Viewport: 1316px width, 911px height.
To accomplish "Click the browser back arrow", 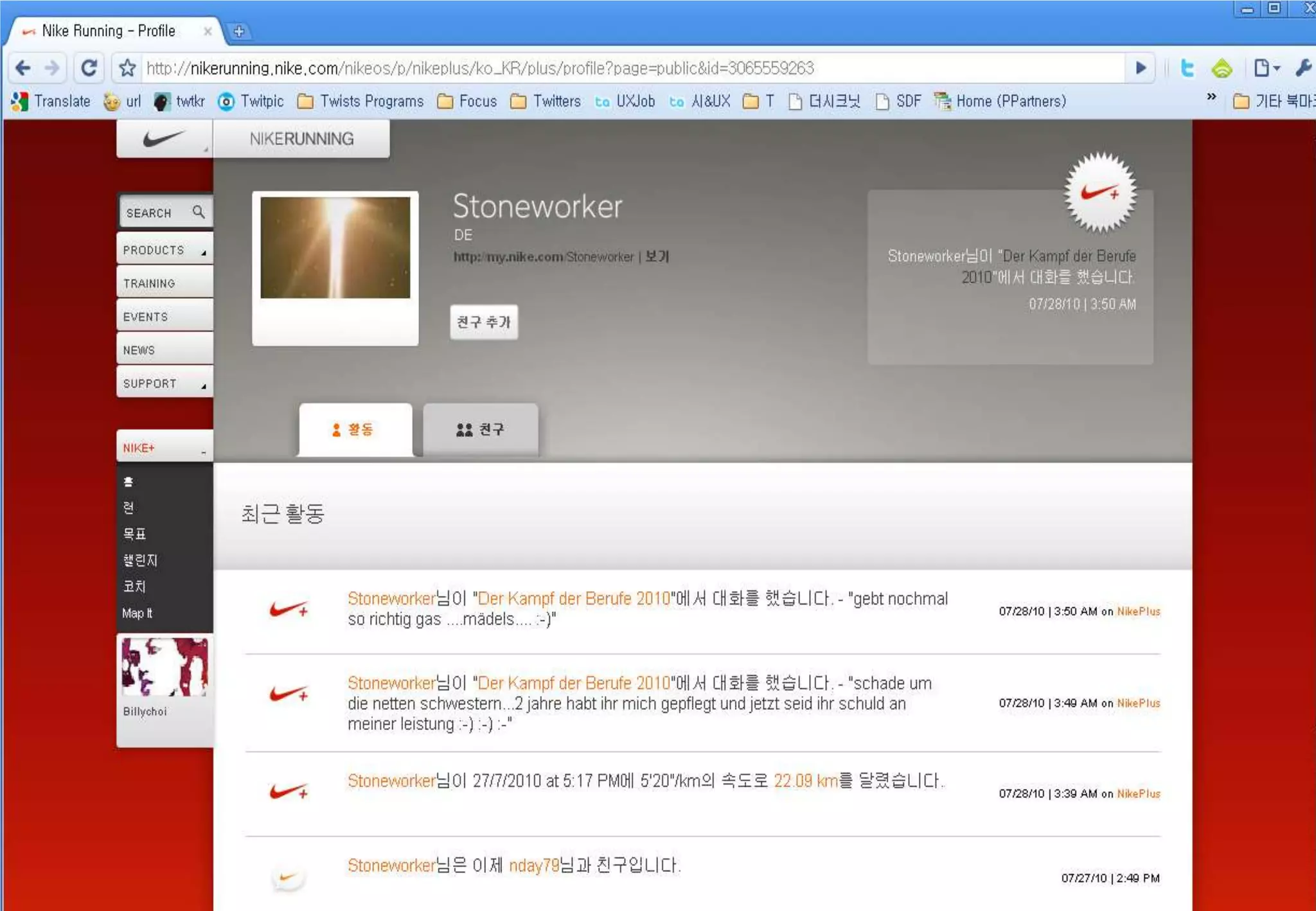I will coord(23,68).
